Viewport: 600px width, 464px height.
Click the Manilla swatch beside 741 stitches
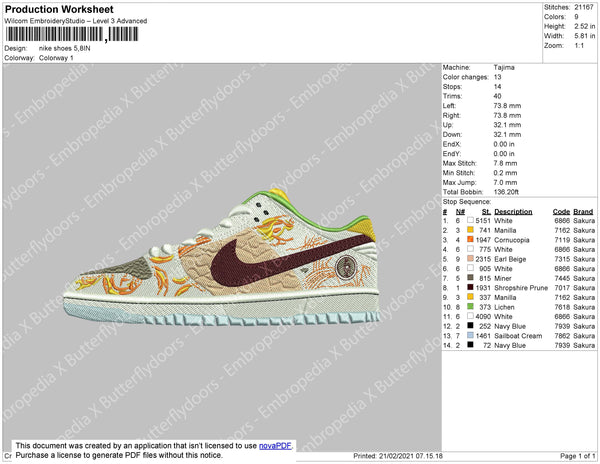(470, 230)
